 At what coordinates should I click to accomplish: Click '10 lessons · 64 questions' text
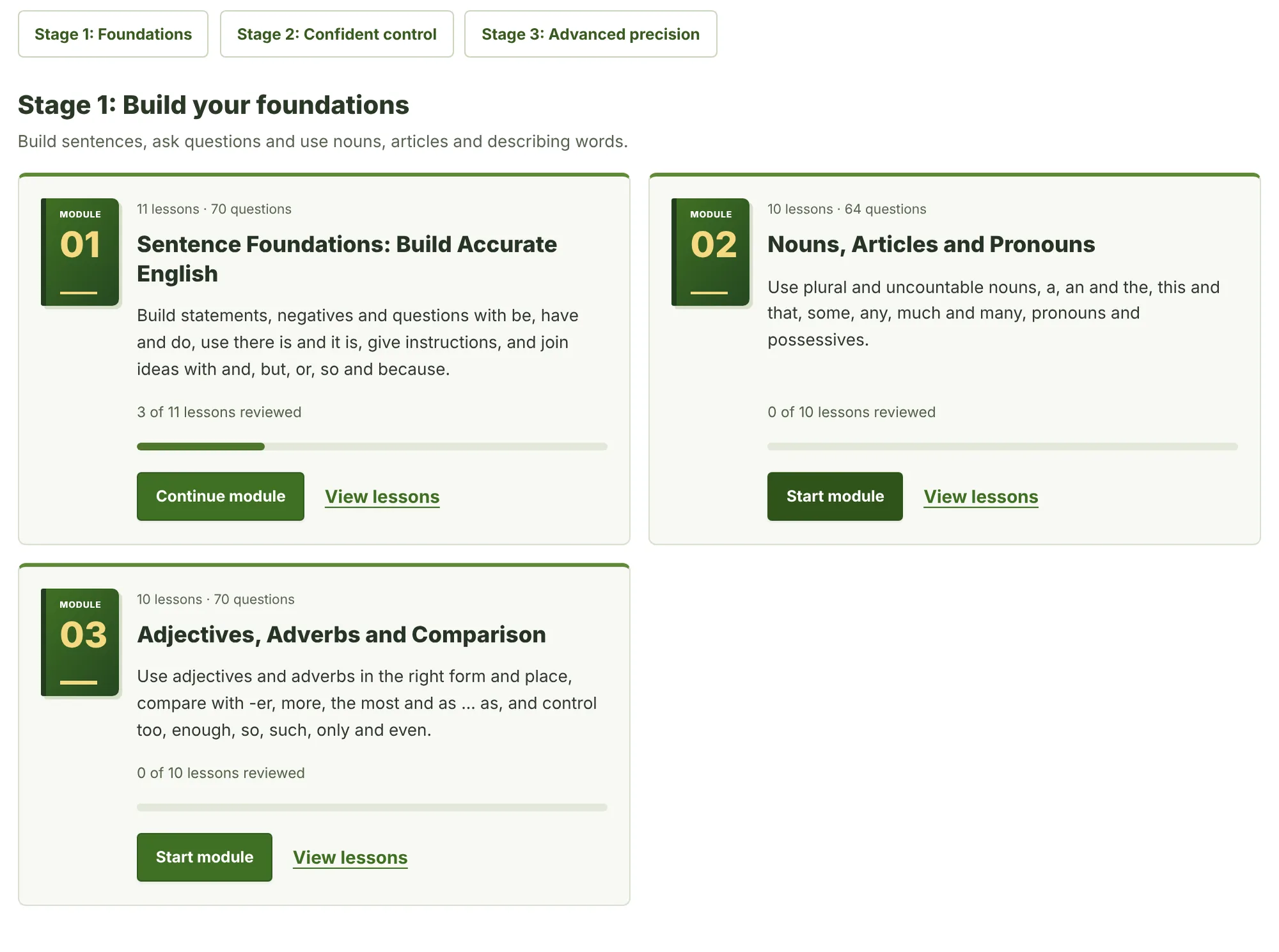847,209
